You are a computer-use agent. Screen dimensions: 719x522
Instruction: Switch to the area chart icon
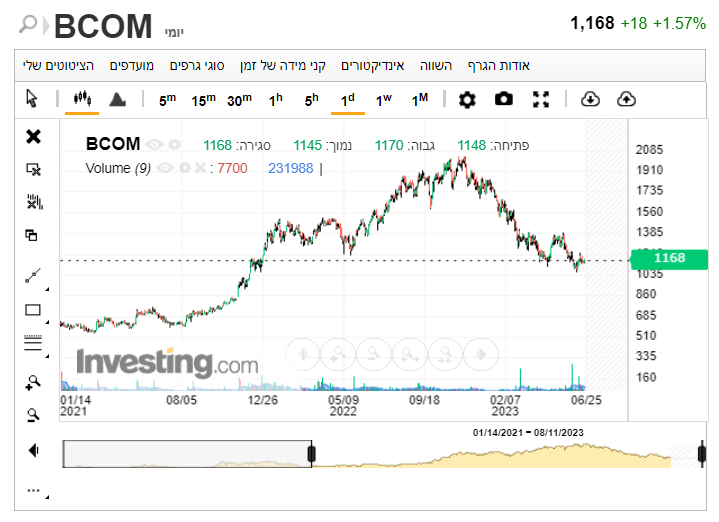[x=117, y=99]
